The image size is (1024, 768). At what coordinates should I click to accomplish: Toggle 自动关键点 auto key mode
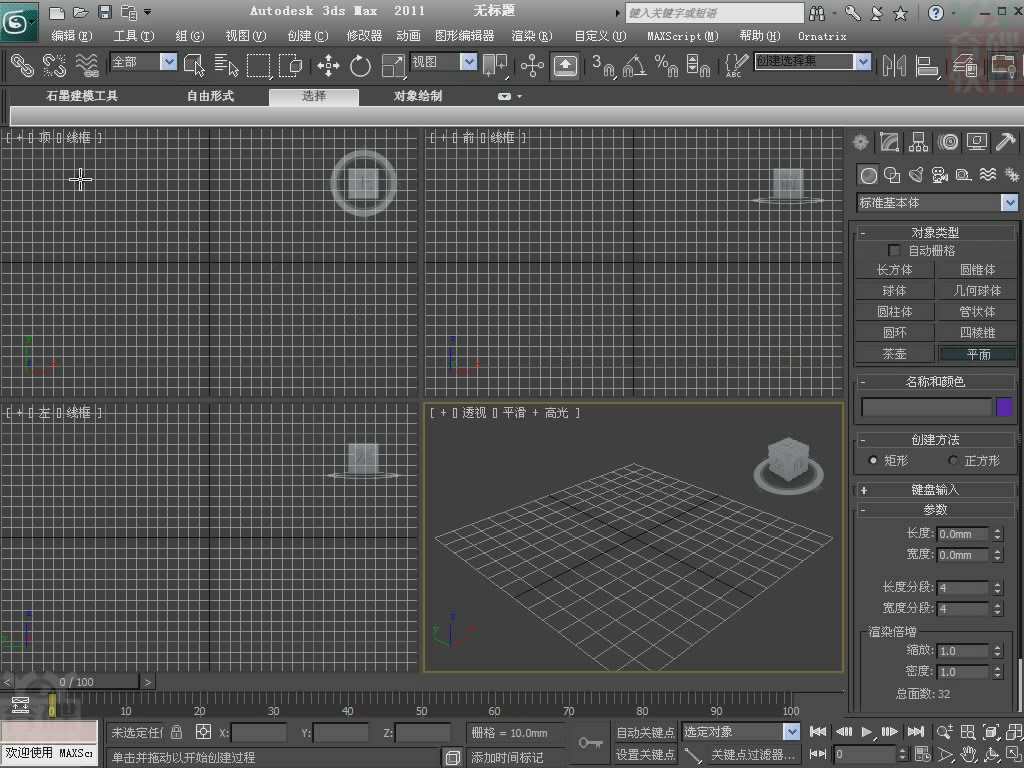click(645, 732)
